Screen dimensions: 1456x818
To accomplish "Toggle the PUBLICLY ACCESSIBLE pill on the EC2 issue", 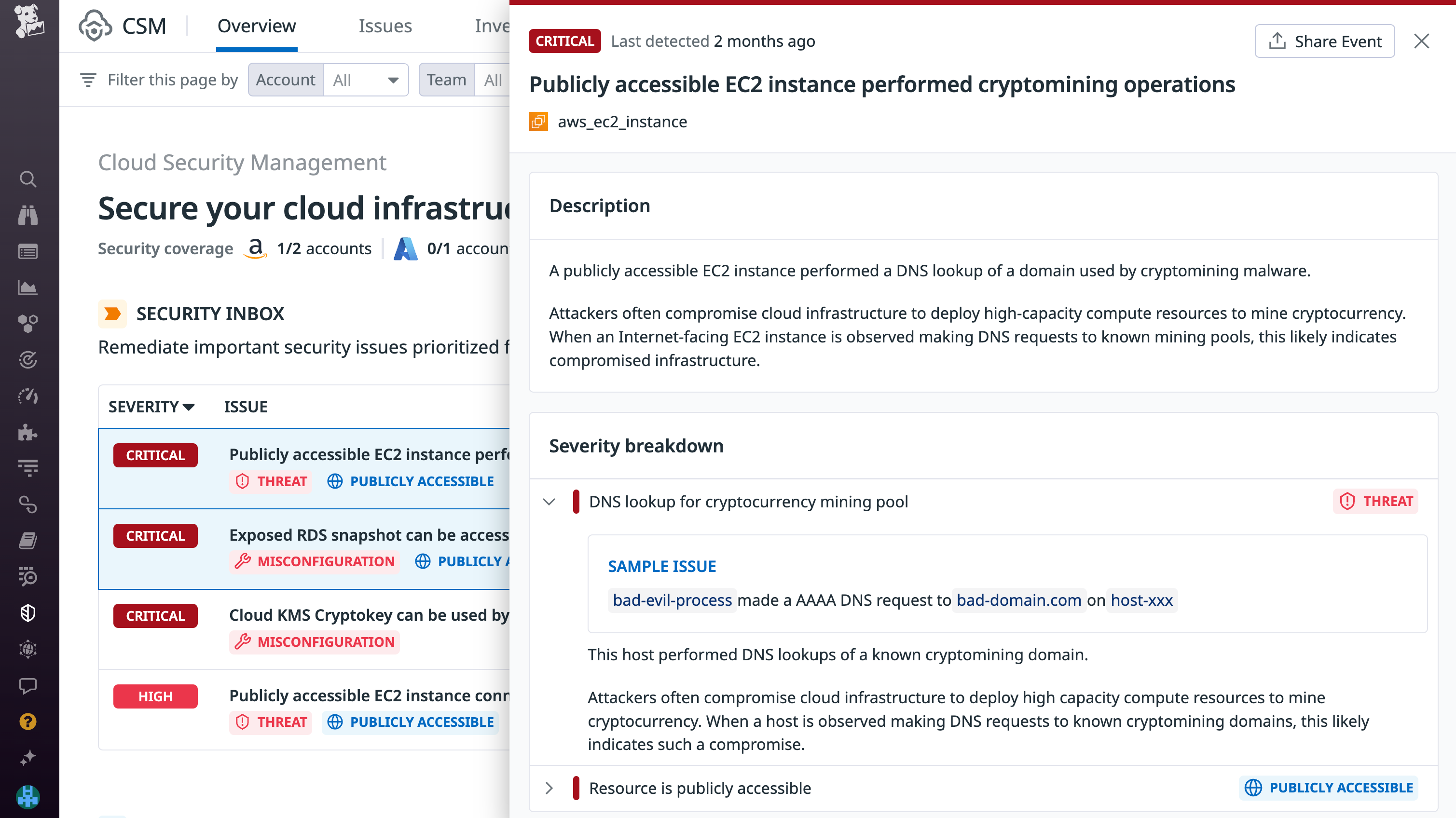I will click(x=410, y=481).
